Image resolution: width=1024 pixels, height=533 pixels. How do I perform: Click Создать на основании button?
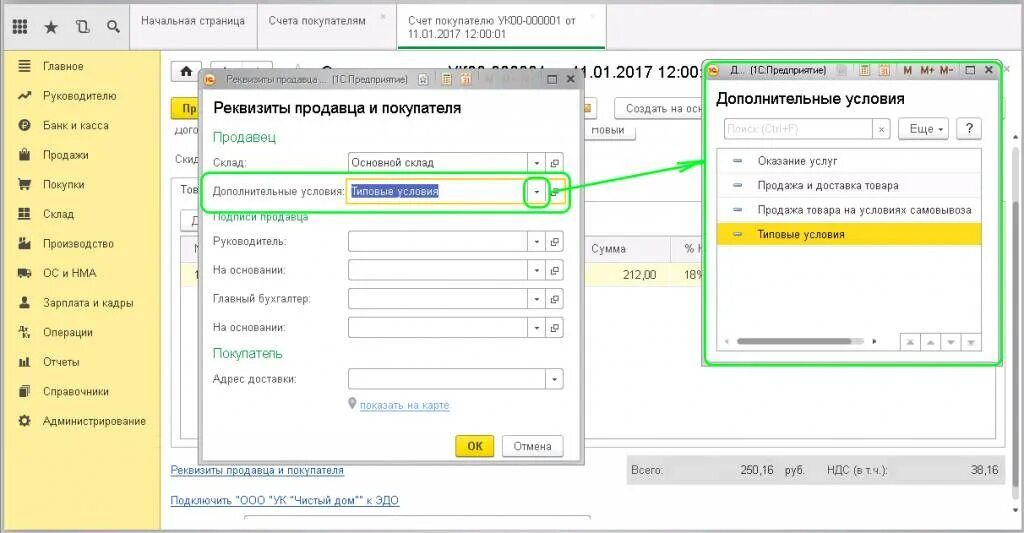point(658,108)
